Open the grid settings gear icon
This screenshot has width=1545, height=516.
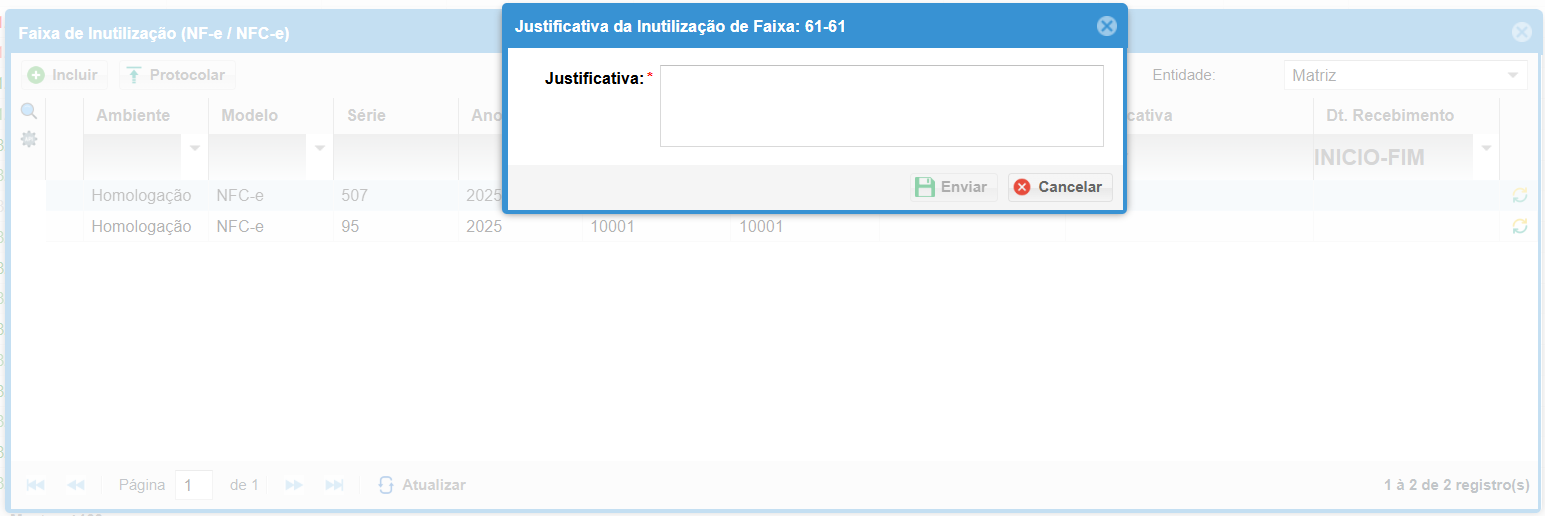tap(29, 139)
